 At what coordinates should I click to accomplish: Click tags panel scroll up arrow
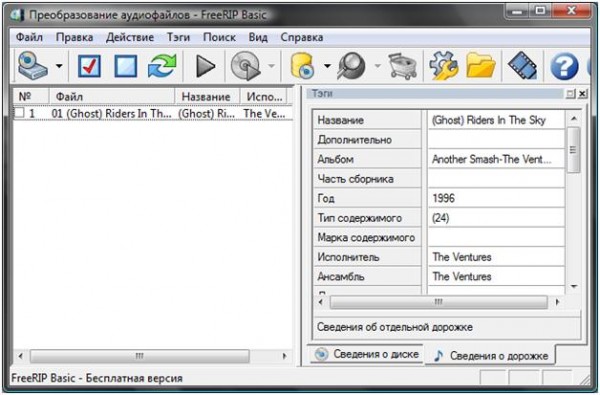click(573, 118)
